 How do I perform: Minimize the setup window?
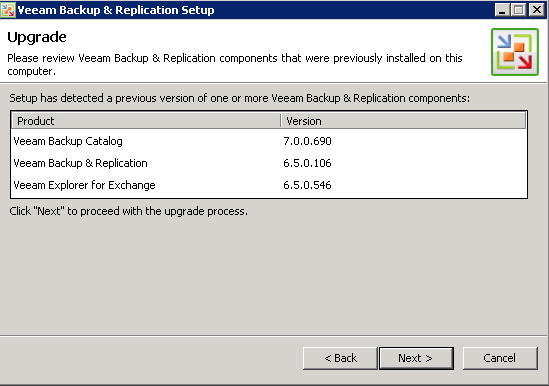[502, 10]
